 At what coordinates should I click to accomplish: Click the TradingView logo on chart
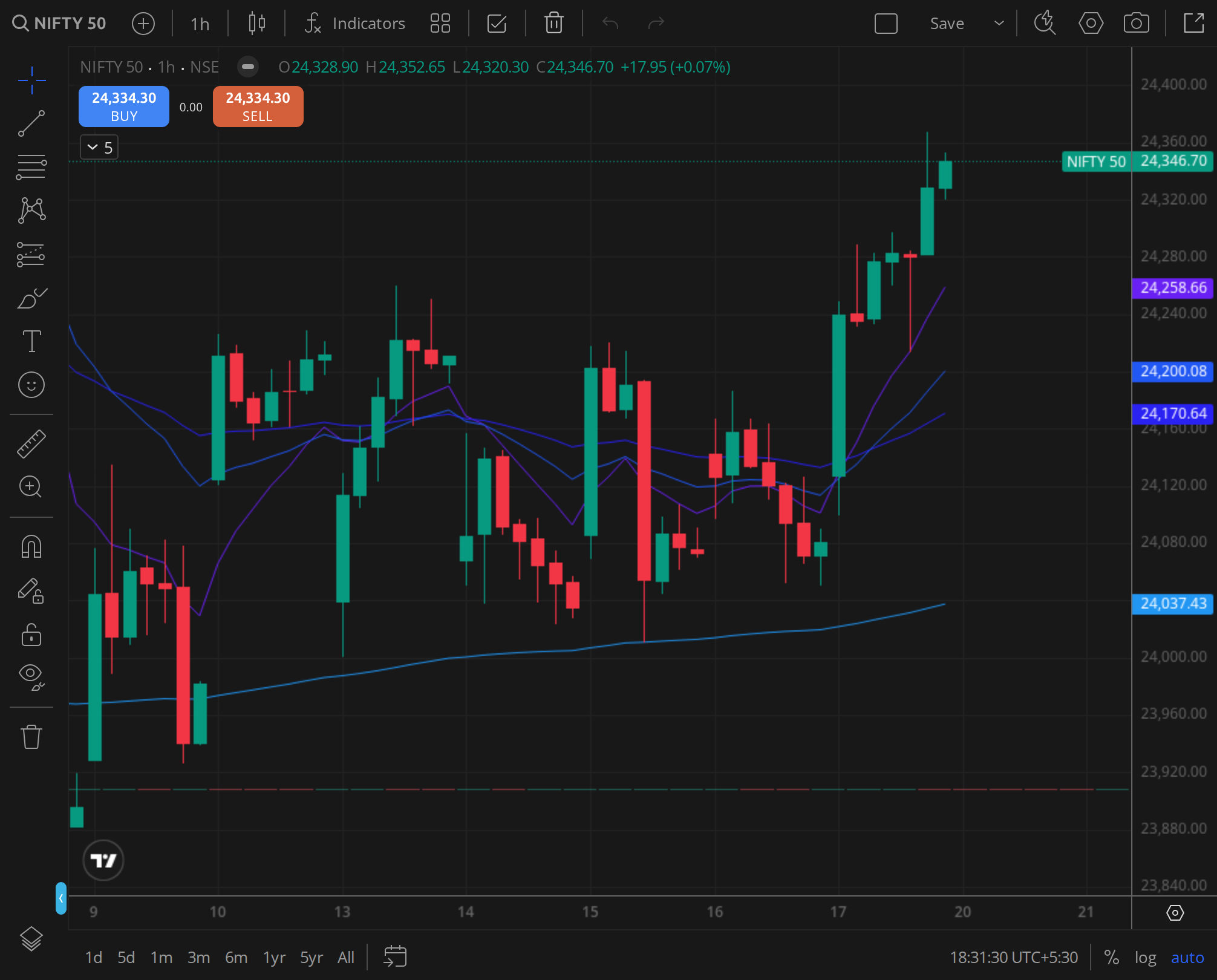coord(103,860)
